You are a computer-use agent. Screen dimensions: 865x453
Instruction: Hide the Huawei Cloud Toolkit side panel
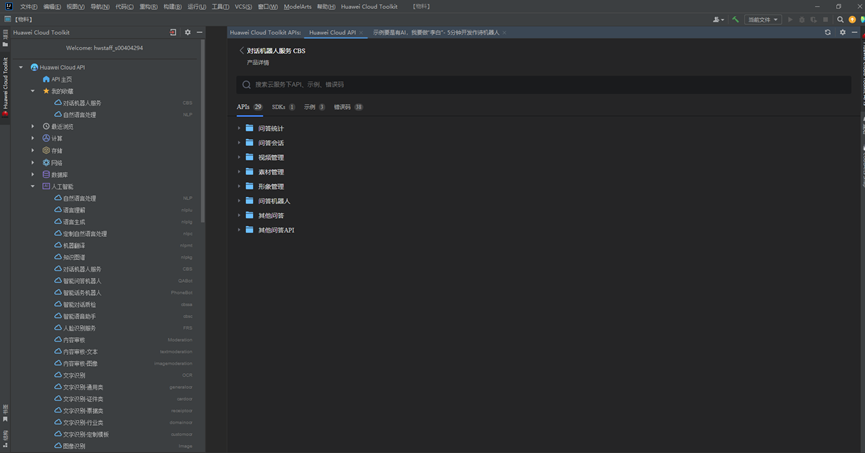[199, 33]
